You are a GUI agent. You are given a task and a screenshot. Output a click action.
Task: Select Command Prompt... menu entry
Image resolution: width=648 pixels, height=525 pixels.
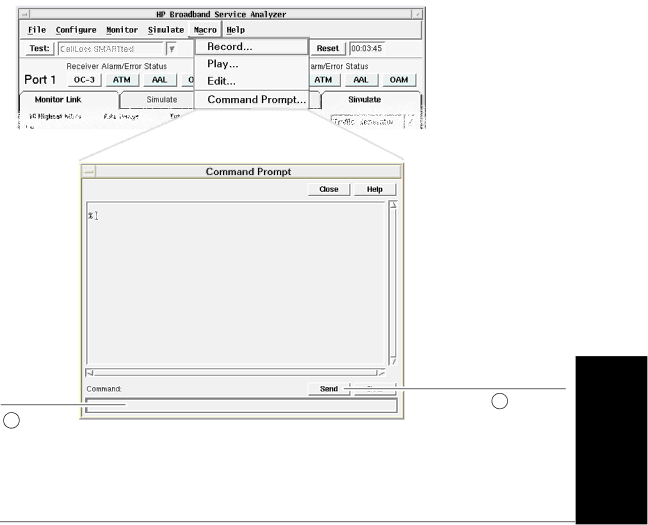pos(252,100)
